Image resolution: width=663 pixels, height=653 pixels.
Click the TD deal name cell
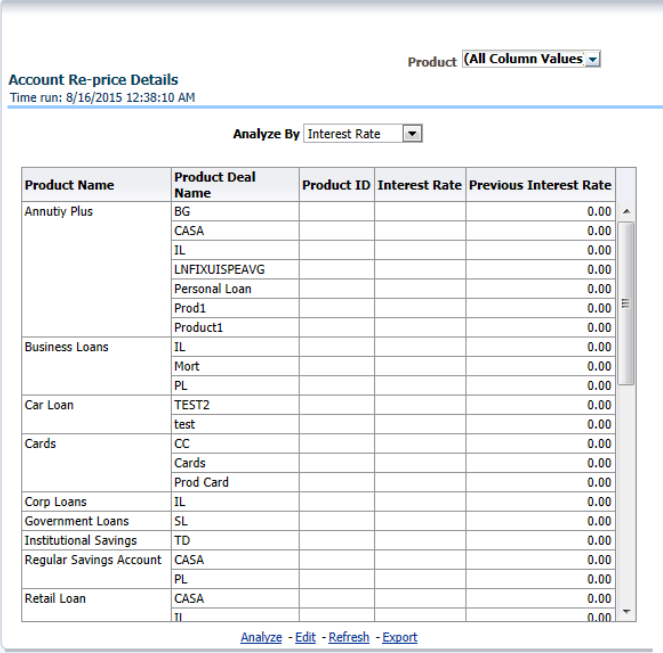(235, 541)
